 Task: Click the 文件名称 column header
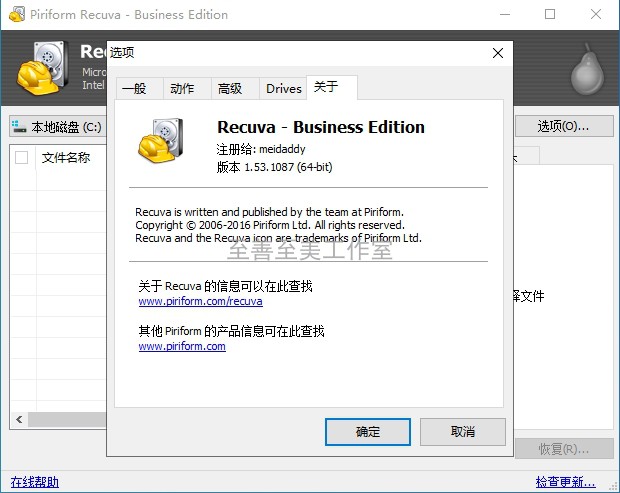point(66,158)
